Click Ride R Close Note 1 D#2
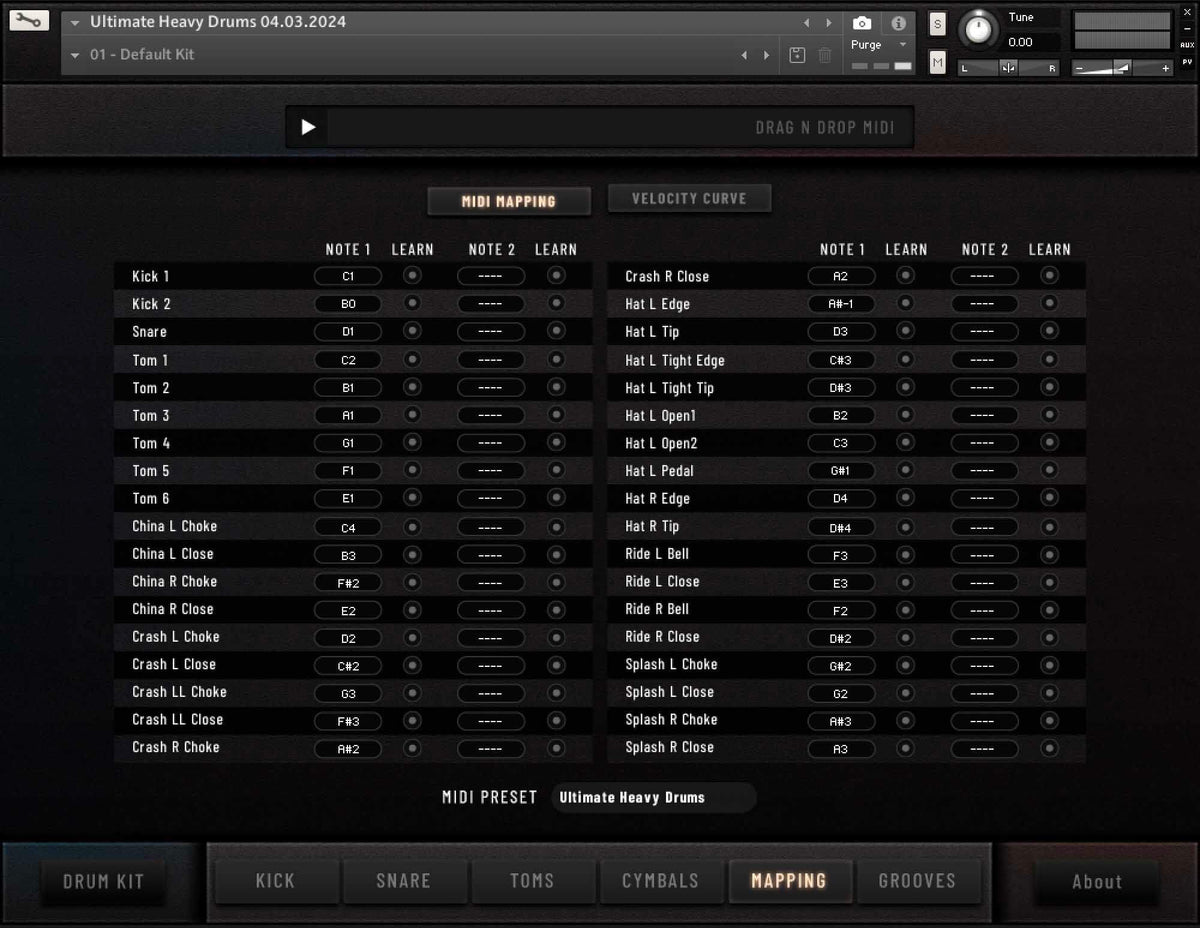Image resolution: width=1200 pixels, height=928 pixels. (x=841, y=638)
